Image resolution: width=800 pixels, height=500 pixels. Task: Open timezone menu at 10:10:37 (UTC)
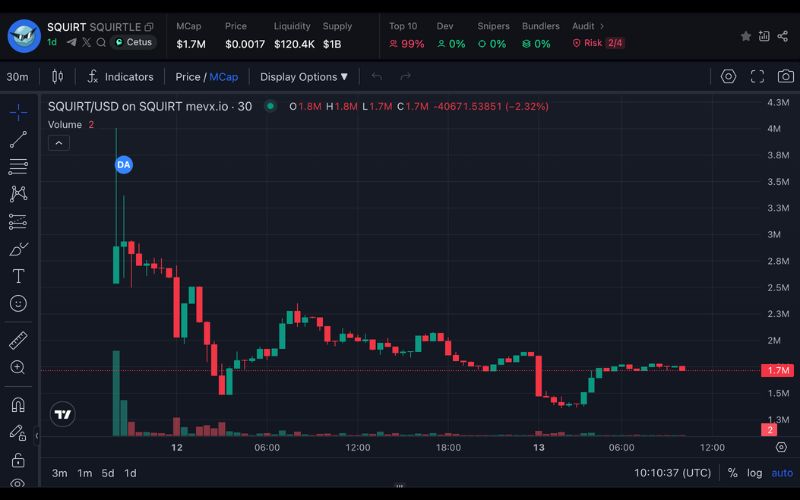tap(672, 473)
